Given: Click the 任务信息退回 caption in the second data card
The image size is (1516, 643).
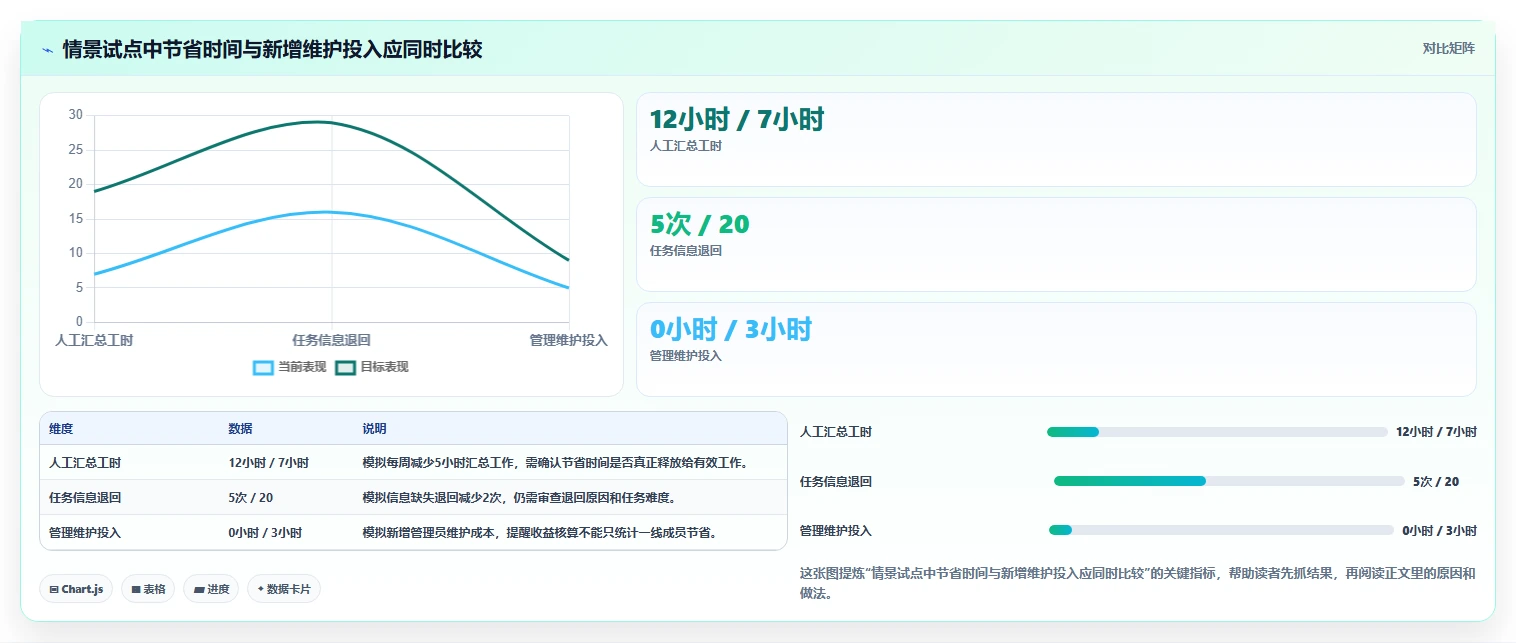Looking at the screenshot, I should click(x=686, y=251).
